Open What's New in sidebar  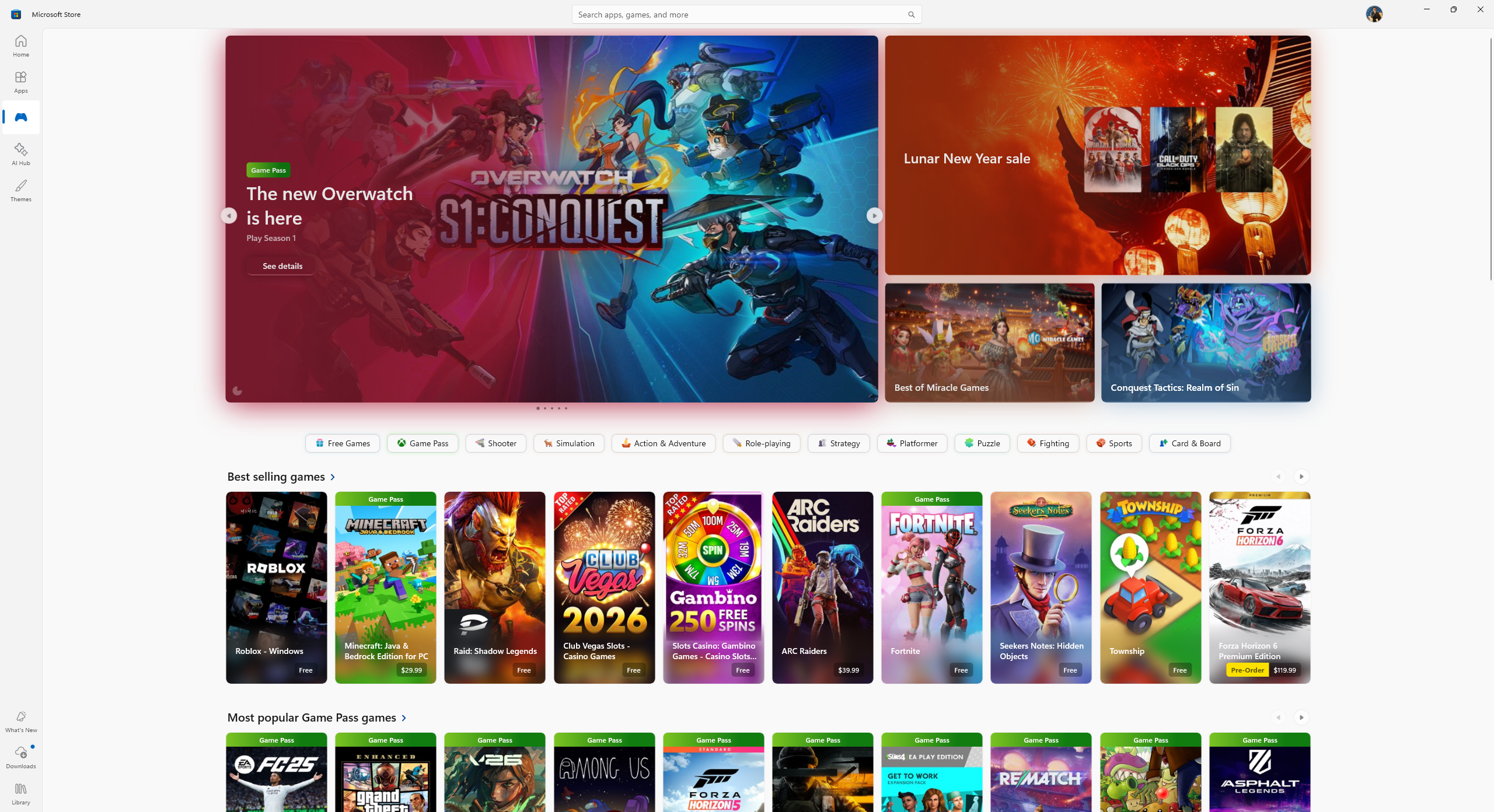[21, 721]
